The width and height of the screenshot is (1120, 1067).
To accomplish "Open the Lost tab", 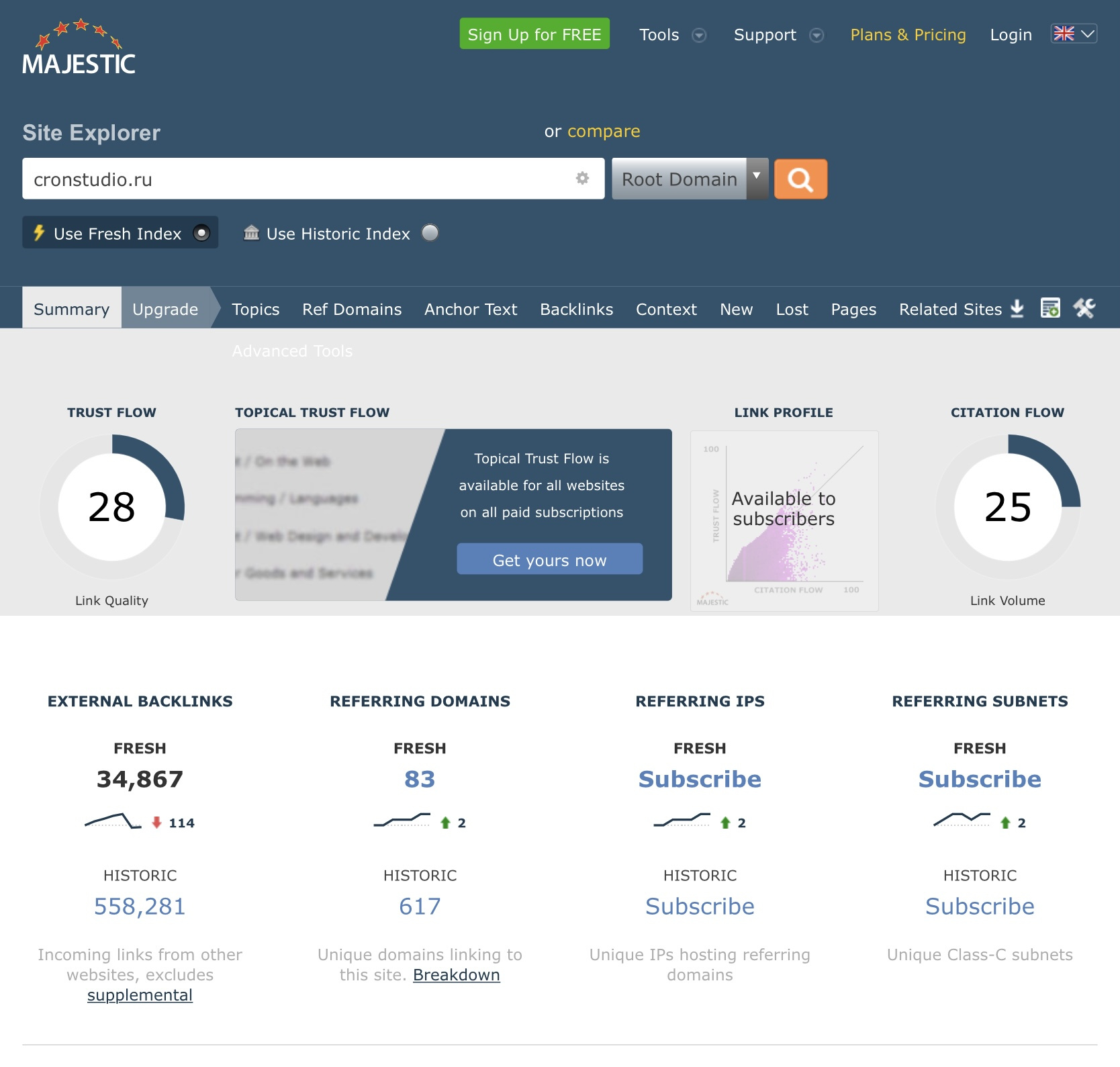I will click(792, 309).
